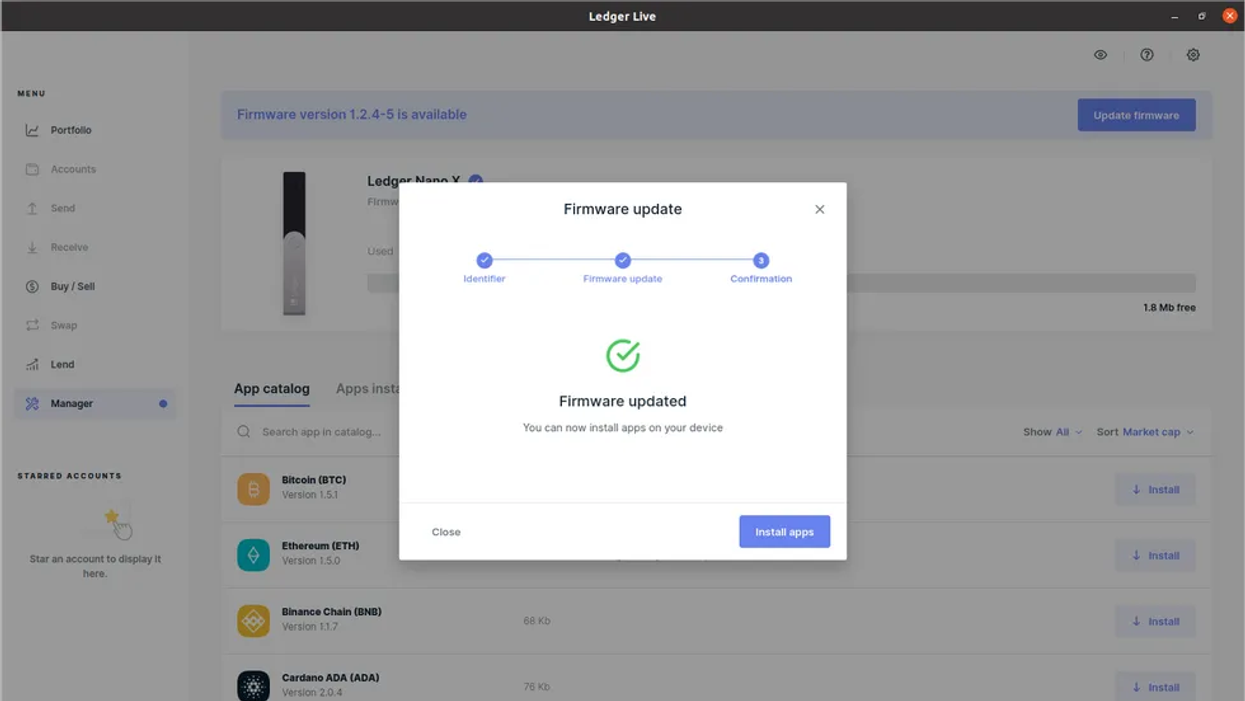
Task: Click the Swap arrows icon
Action: click(x=32, y=325)
